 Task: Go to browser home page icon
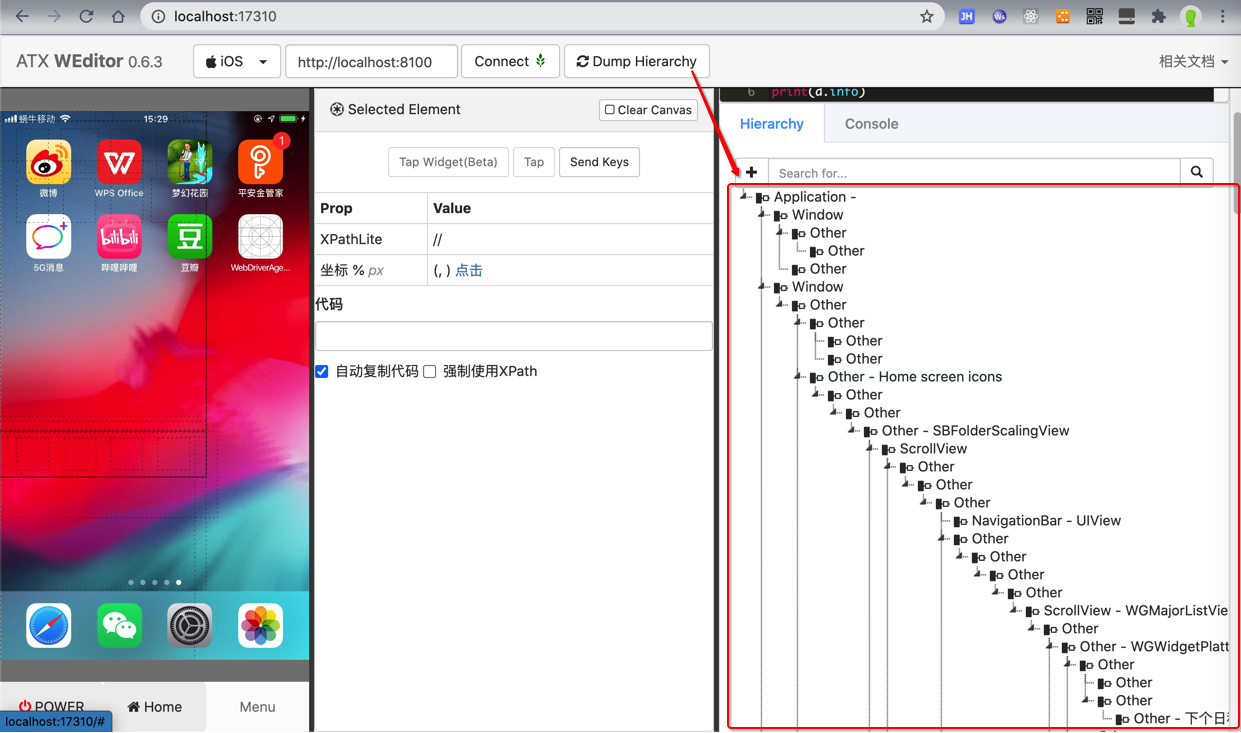pyautogui.click(x=118, y=16)
